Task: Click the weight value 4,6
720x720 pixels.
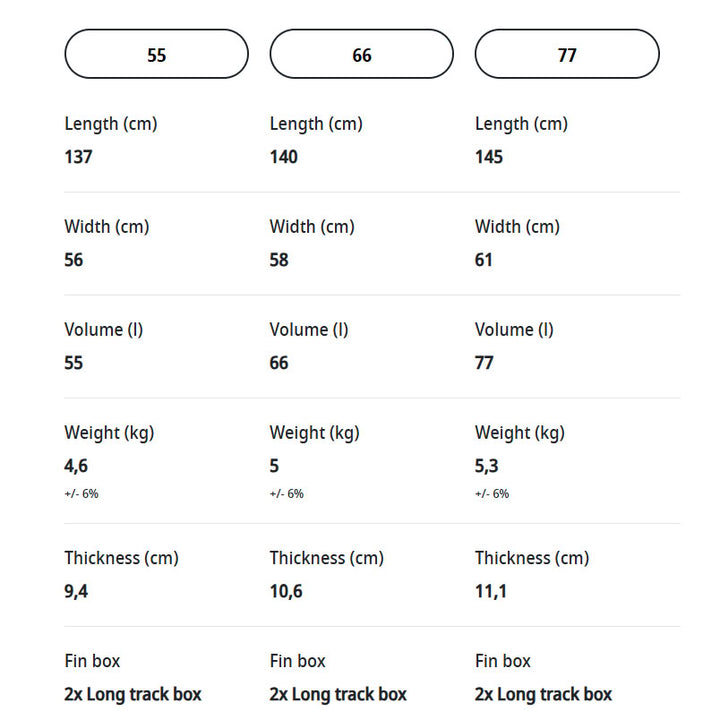Action: pos(76,466)
